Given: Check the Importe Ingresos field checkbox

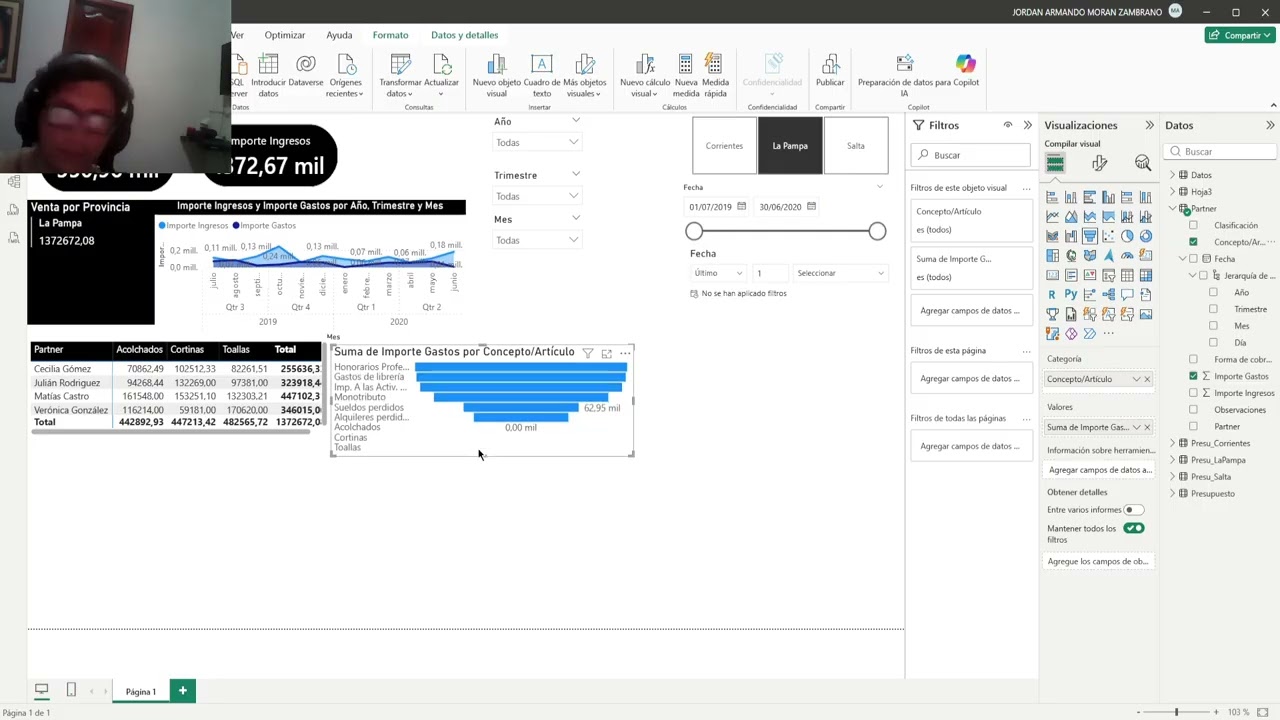Looking at the screenshot, I should (1193, 393).
